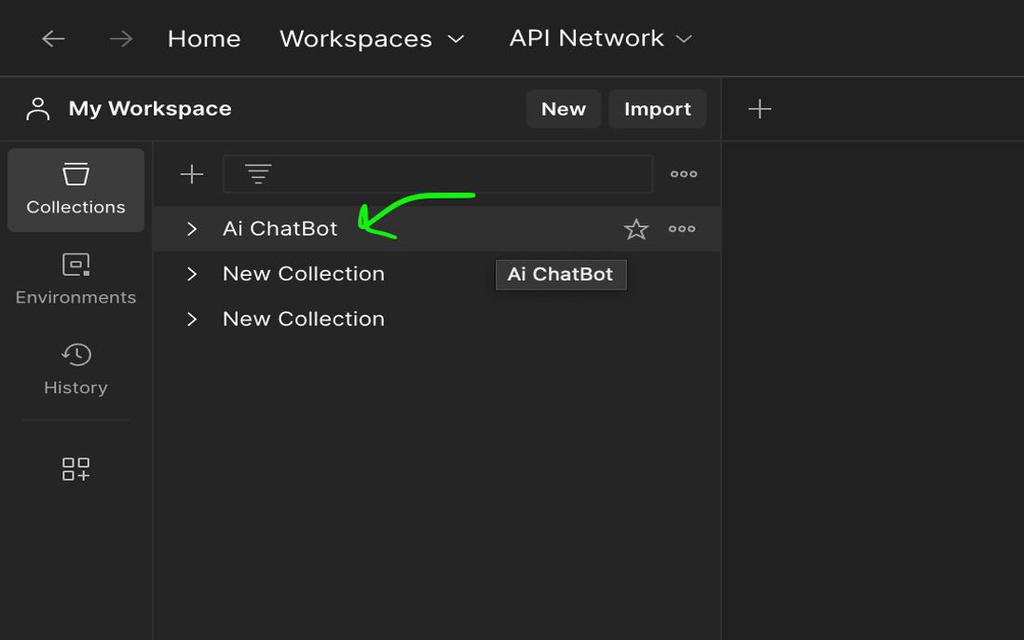
Task: Click the back navigation arrow
Action: click(x=53, y=39)
